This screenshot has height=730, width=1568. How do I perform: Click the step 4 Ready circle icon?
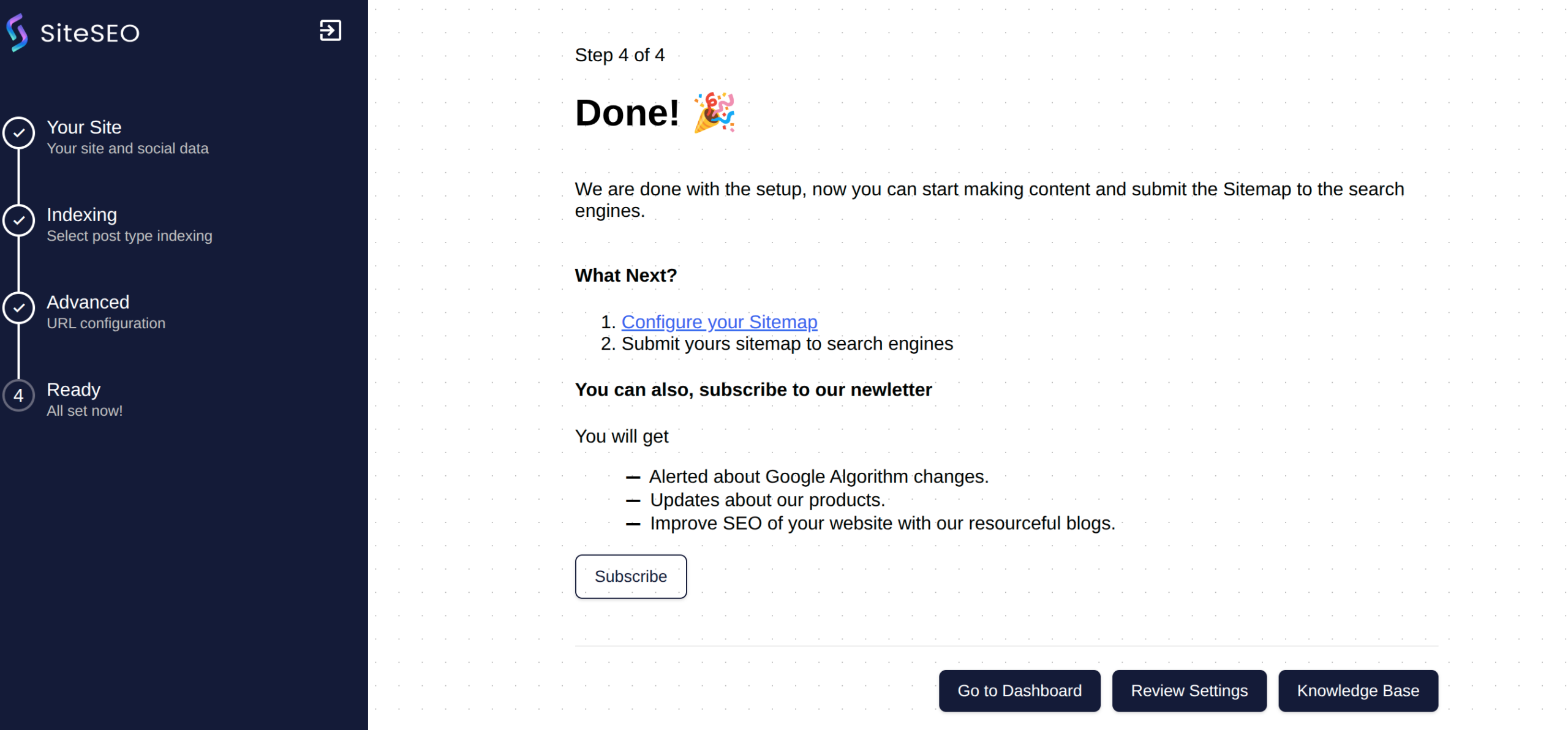[19, 396]
